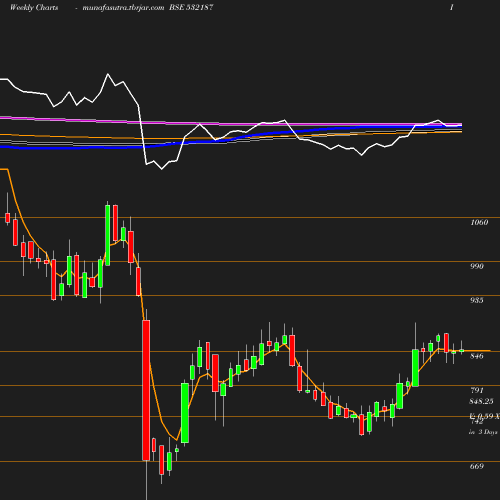
Task: Click the 848.25 current price value
Action: (481, 401)
